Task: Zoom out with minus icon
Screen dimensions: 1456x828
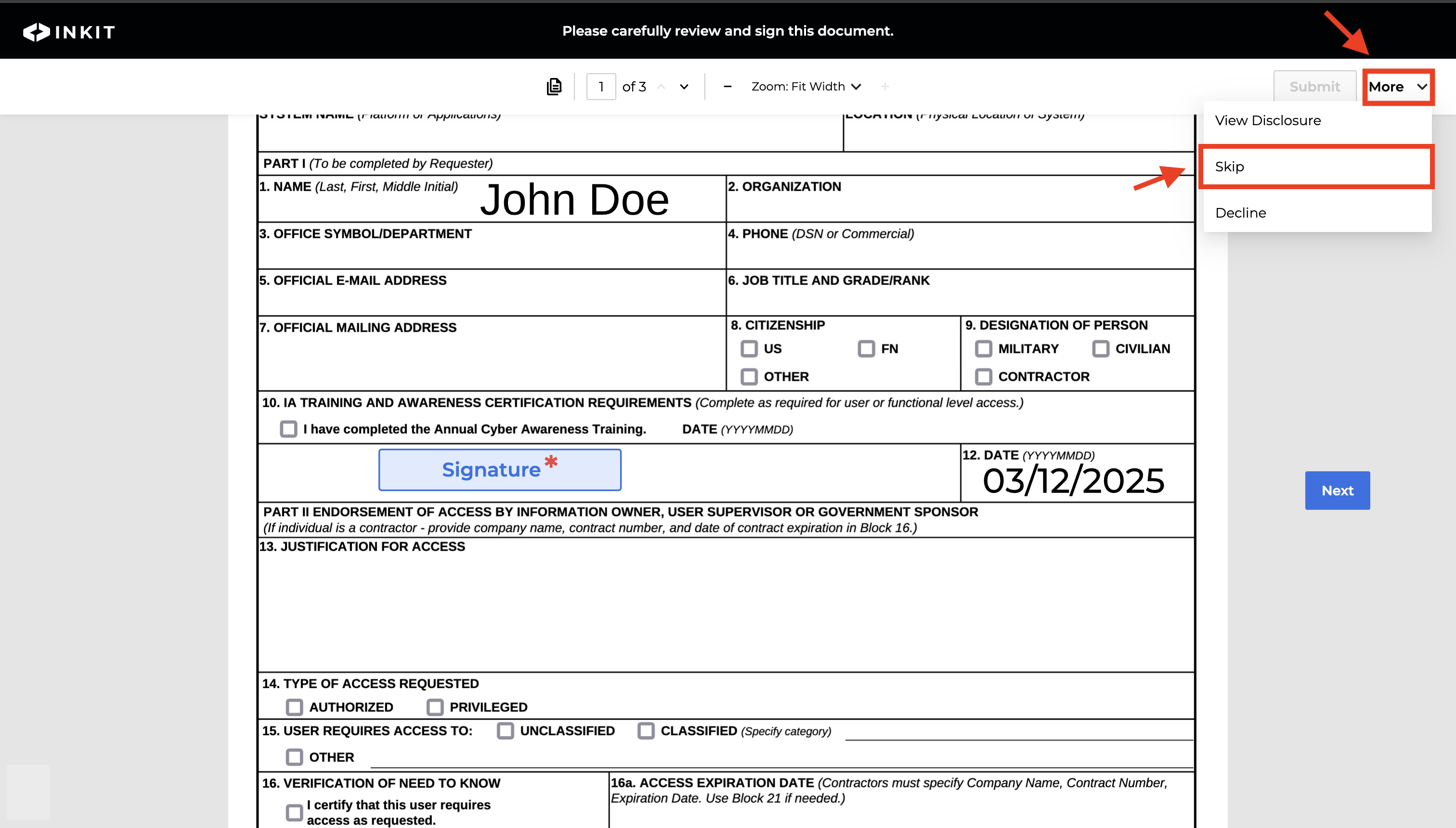Action: coord(727,87)
